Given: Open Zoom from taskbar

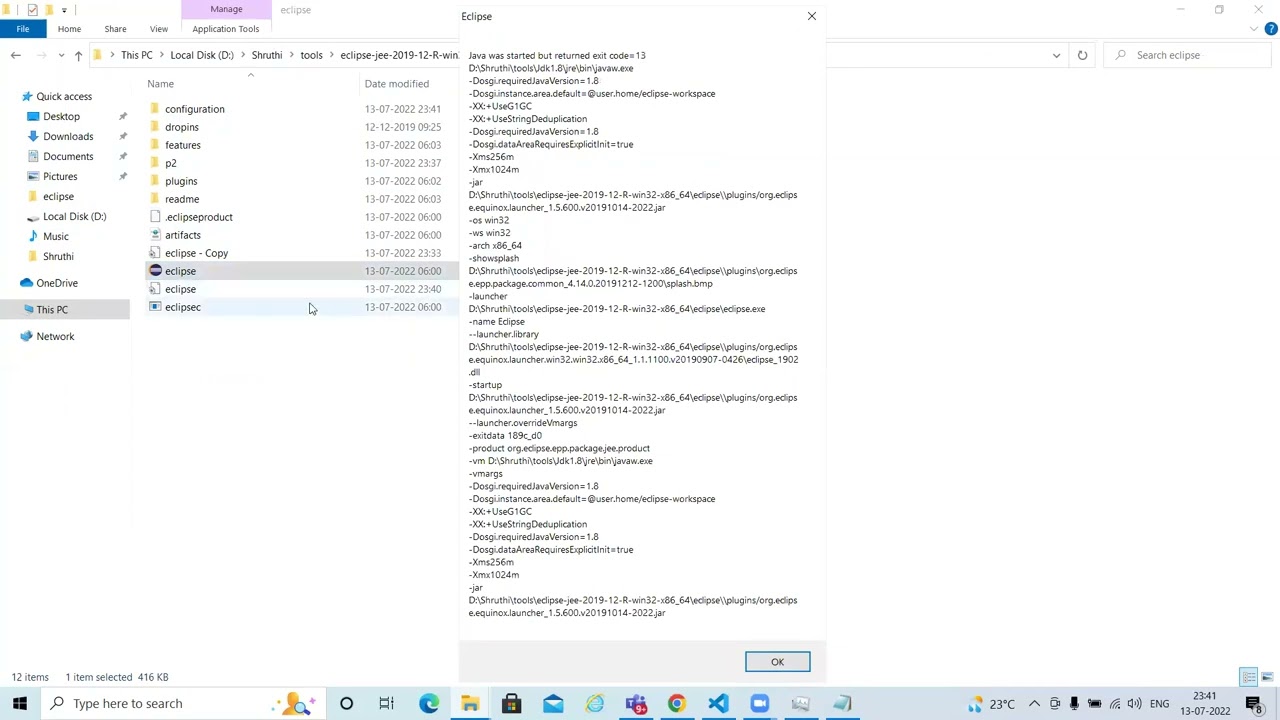Looking at the screenshot, I should (x=760, y=703).
